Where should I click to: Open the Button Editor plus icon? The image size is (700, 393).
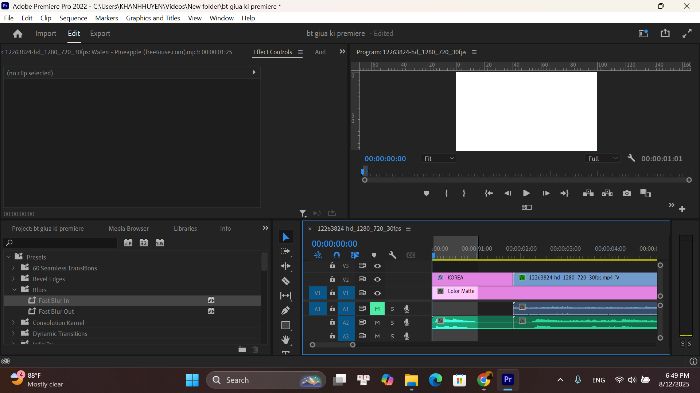682,209
